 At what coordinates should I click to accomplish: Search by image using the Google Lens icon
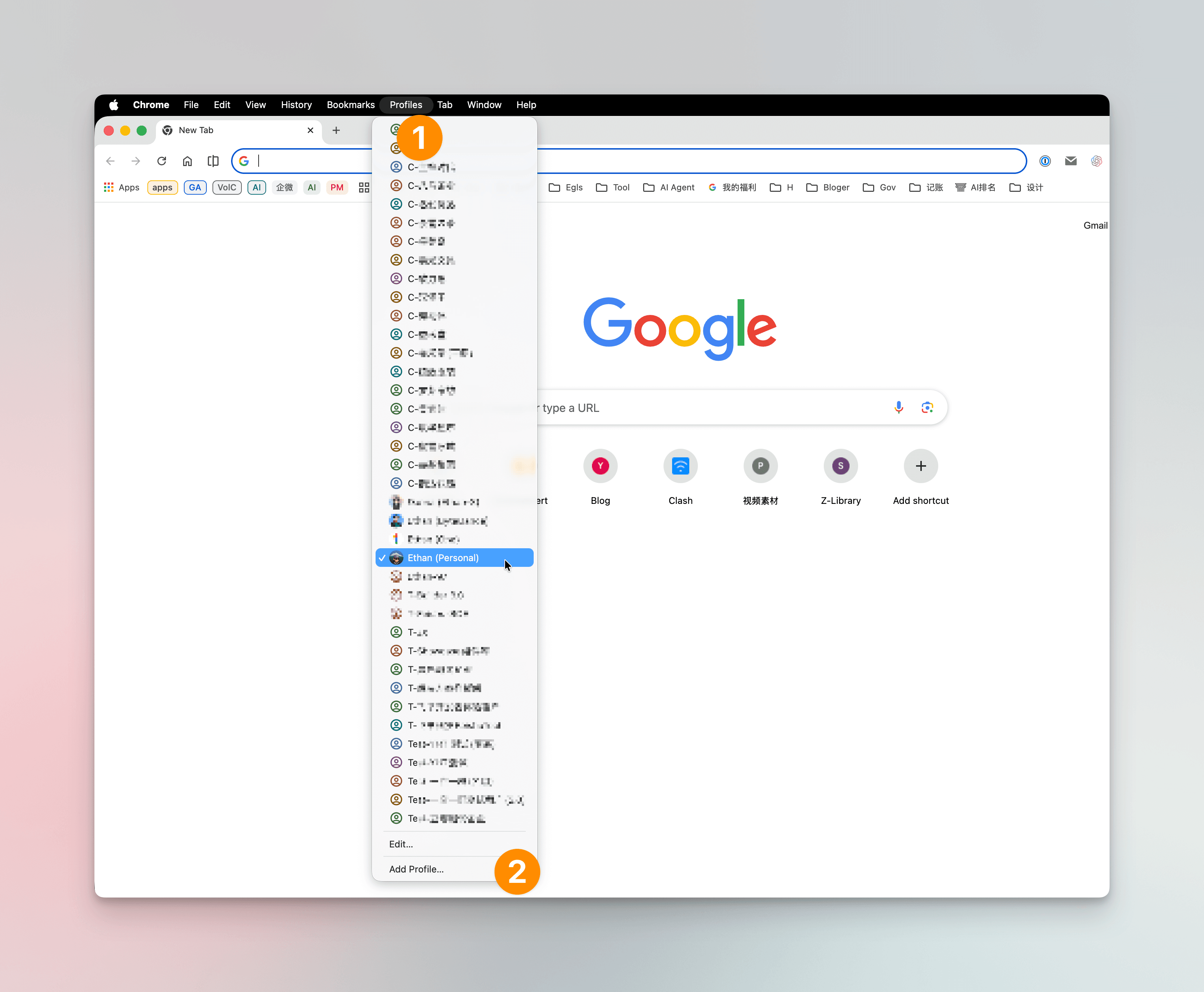tap(926, 407)
